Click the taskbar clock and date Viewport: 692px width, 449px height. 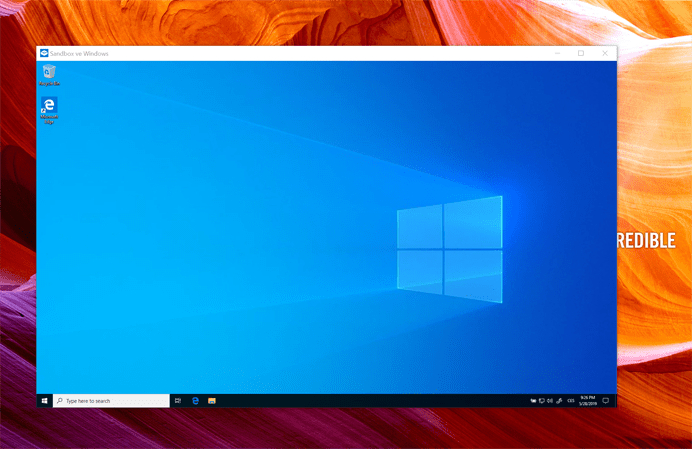pyautogui.click(x=586, y=400)
